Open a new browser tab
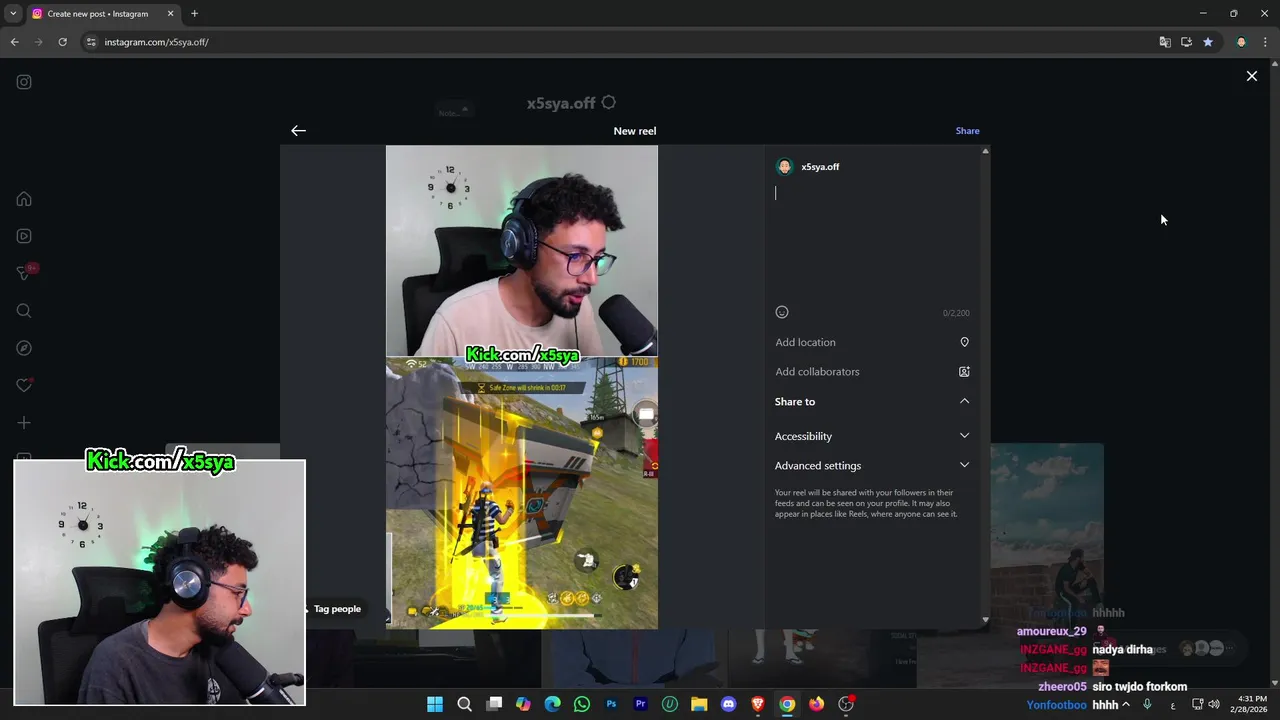This screenshot has width=1280, height=720. (x=195, y=14)
